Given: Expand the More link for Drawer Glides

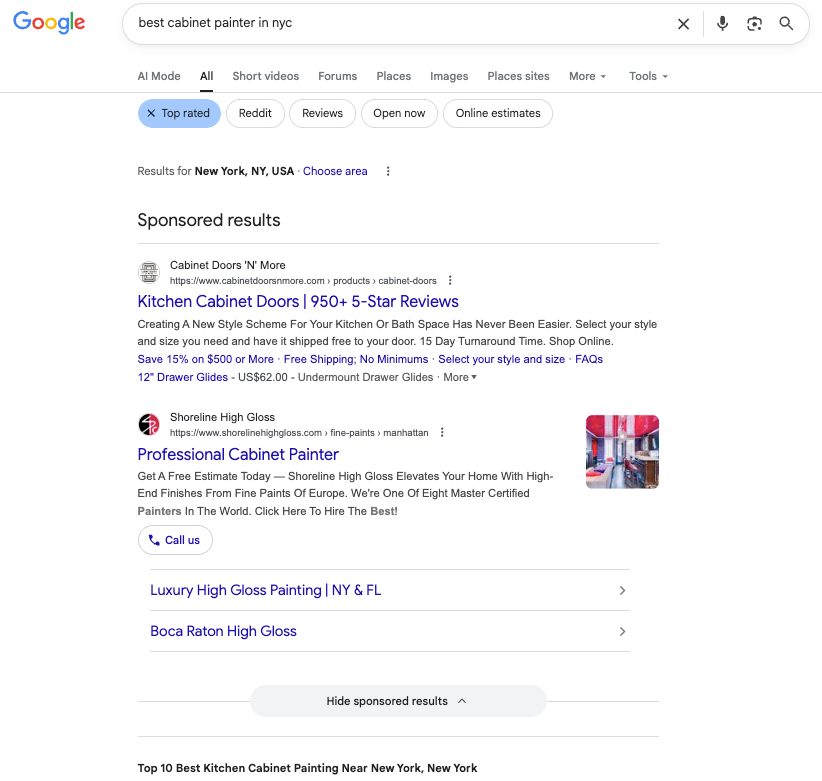Looking at the screenshot, I should (x=459, y=377).
